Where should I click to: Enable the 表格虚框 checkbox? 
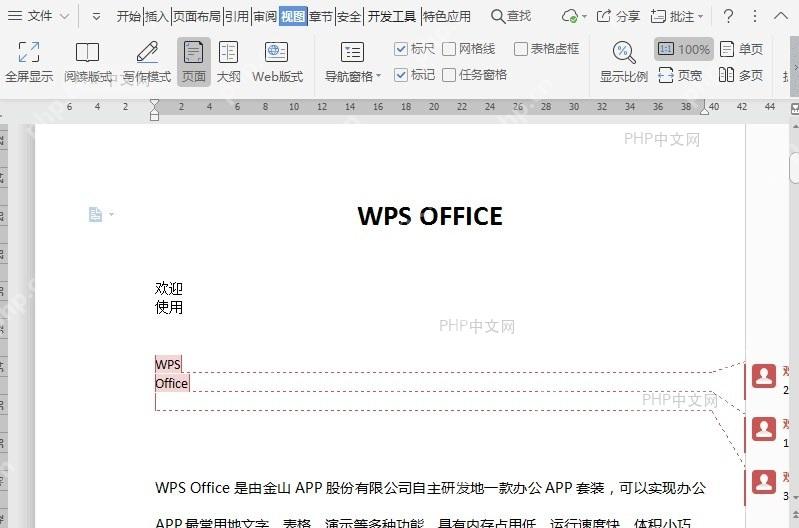coord(520,49)
